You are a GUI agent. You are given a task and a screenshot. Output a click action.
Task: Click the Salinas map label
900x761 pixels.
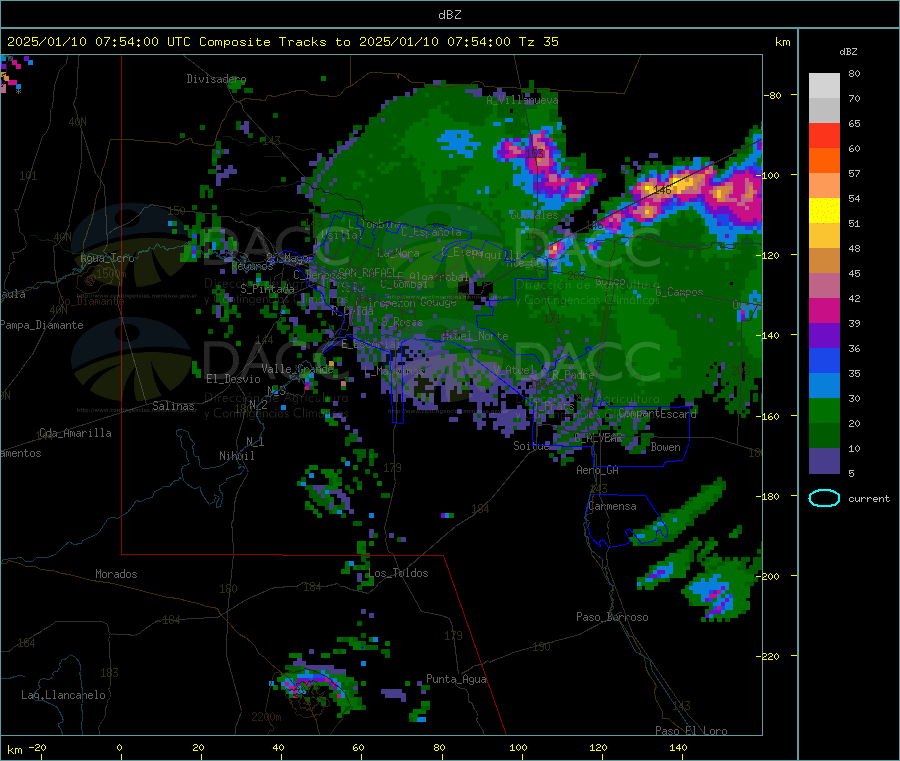coord(173,406)
